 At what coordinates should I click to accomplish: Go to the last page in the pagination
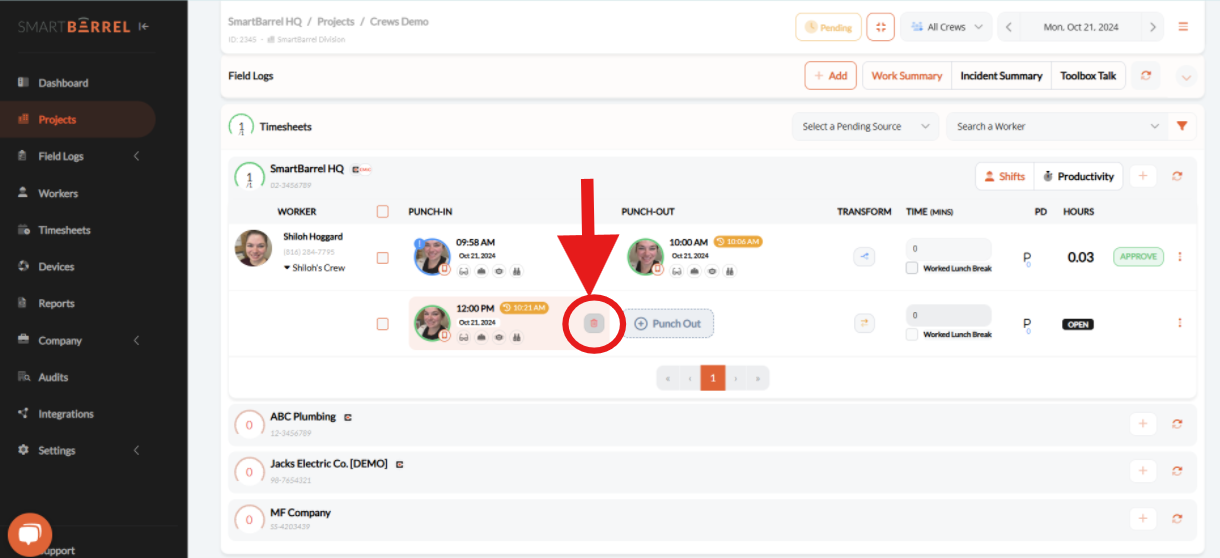[x=759, y=378]
